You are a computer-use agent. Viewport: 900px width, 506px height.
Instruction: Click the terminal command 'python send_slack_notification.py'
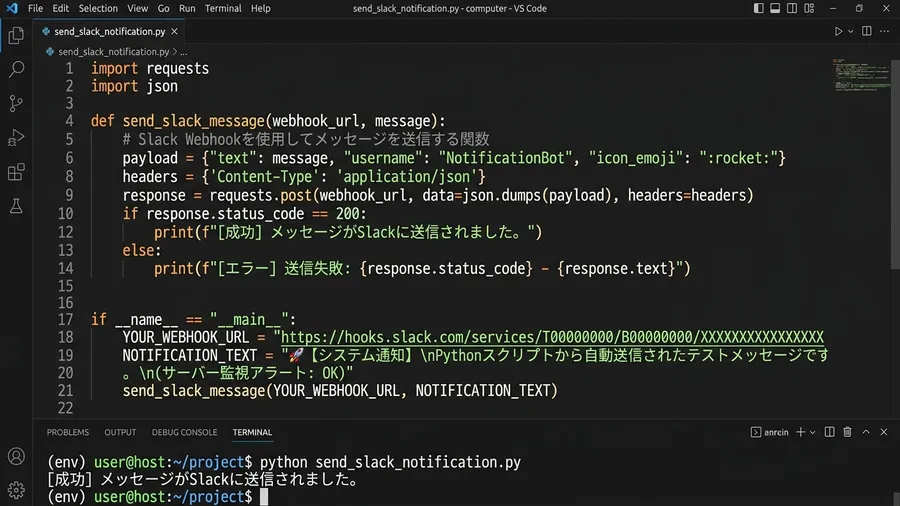point(390,462)
